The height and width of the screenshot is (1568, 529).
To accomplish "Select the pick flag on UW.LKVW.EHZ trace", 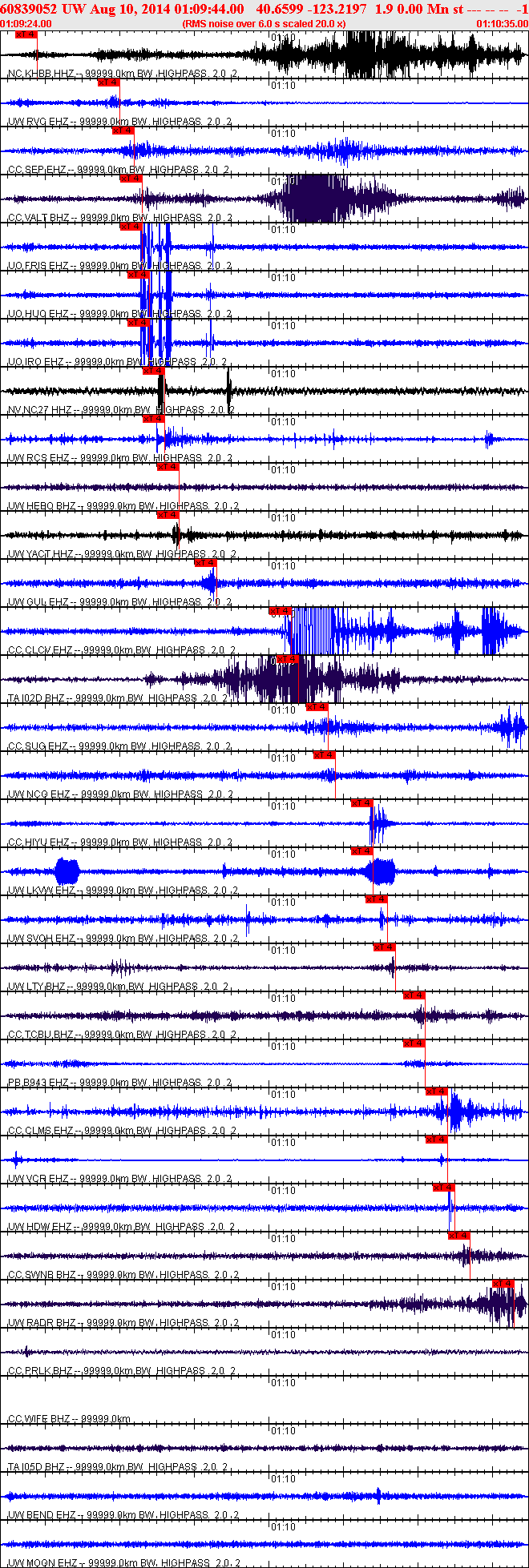I will click(x=362, y=851).
